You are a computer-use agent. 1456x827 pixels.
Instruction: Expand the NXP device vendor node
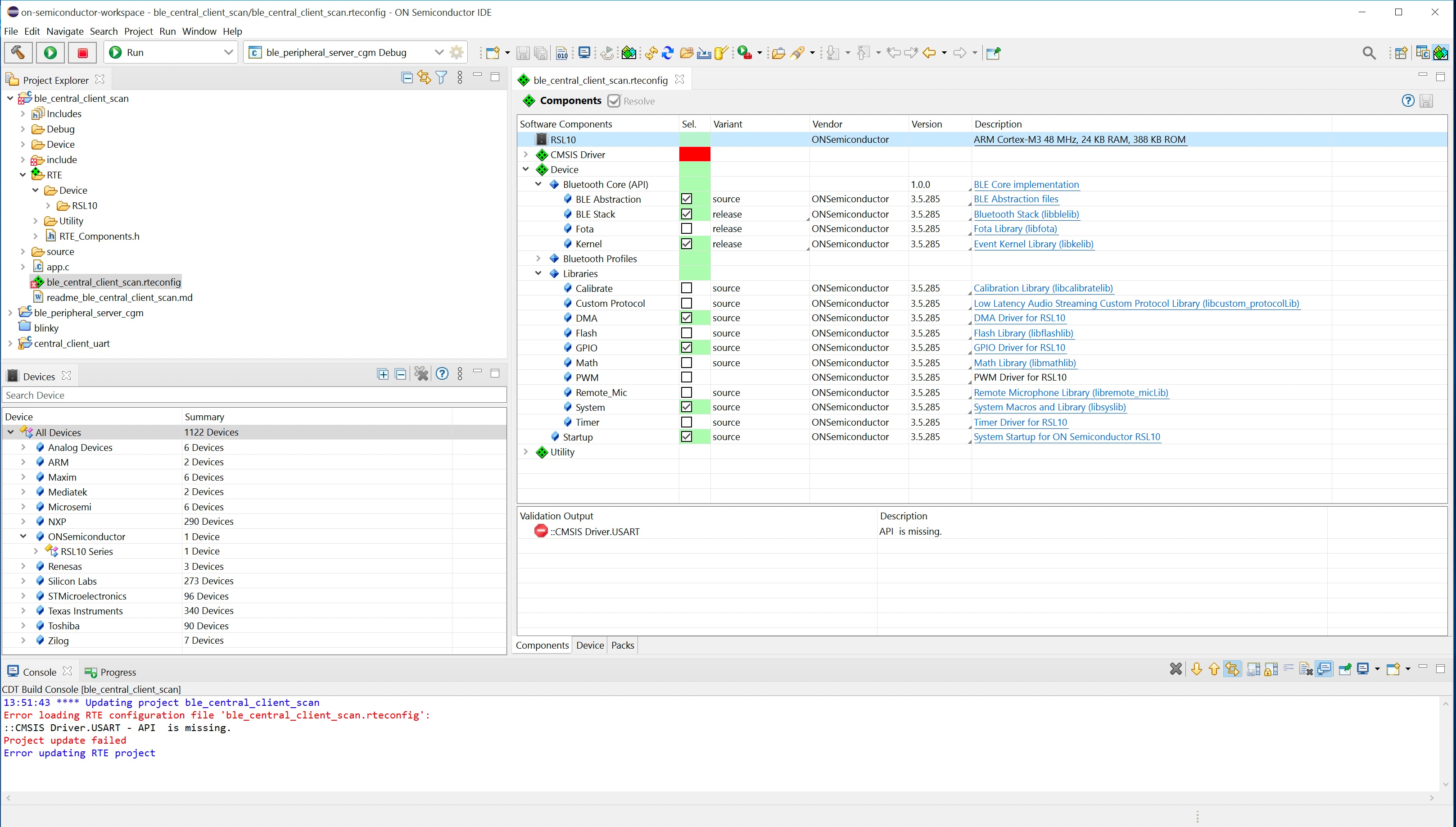tap(23, 522)
